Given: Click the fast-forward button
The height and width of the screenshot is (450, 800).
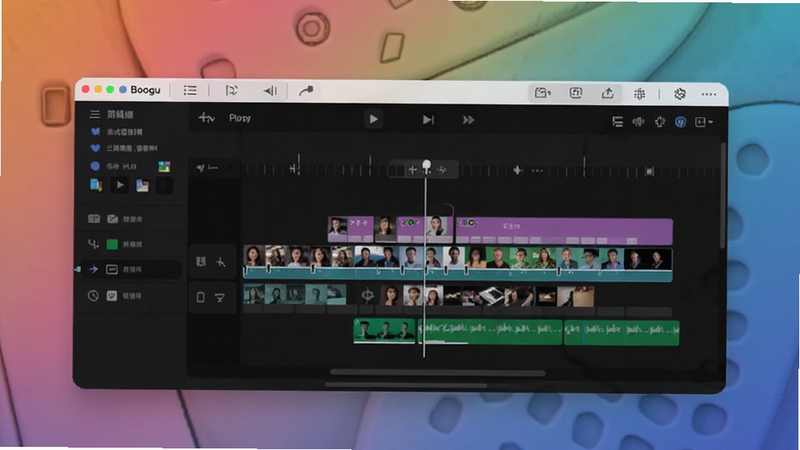Looking at the screenshot, I should point(468,120).
